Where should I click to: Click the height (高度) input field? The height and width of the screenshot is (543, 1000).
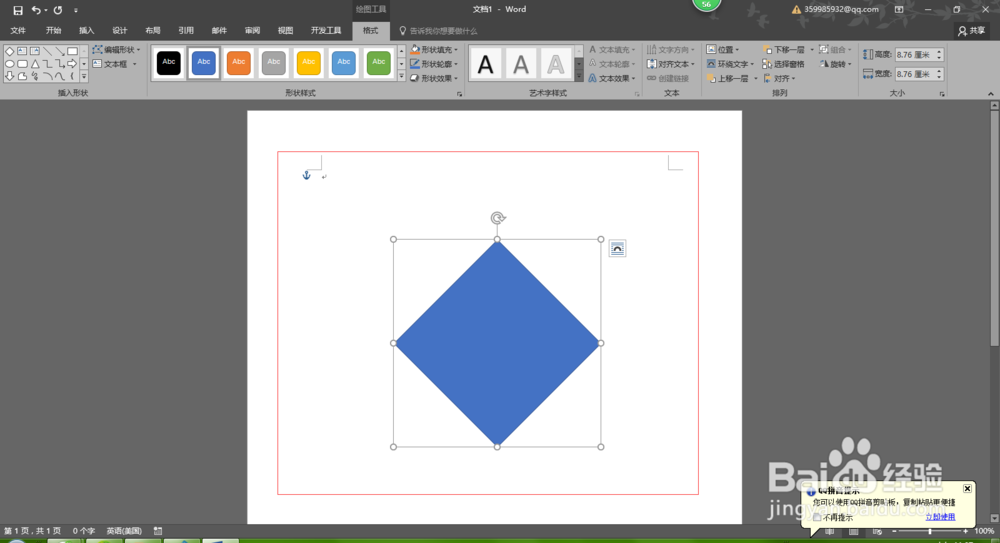pos(915,55)
